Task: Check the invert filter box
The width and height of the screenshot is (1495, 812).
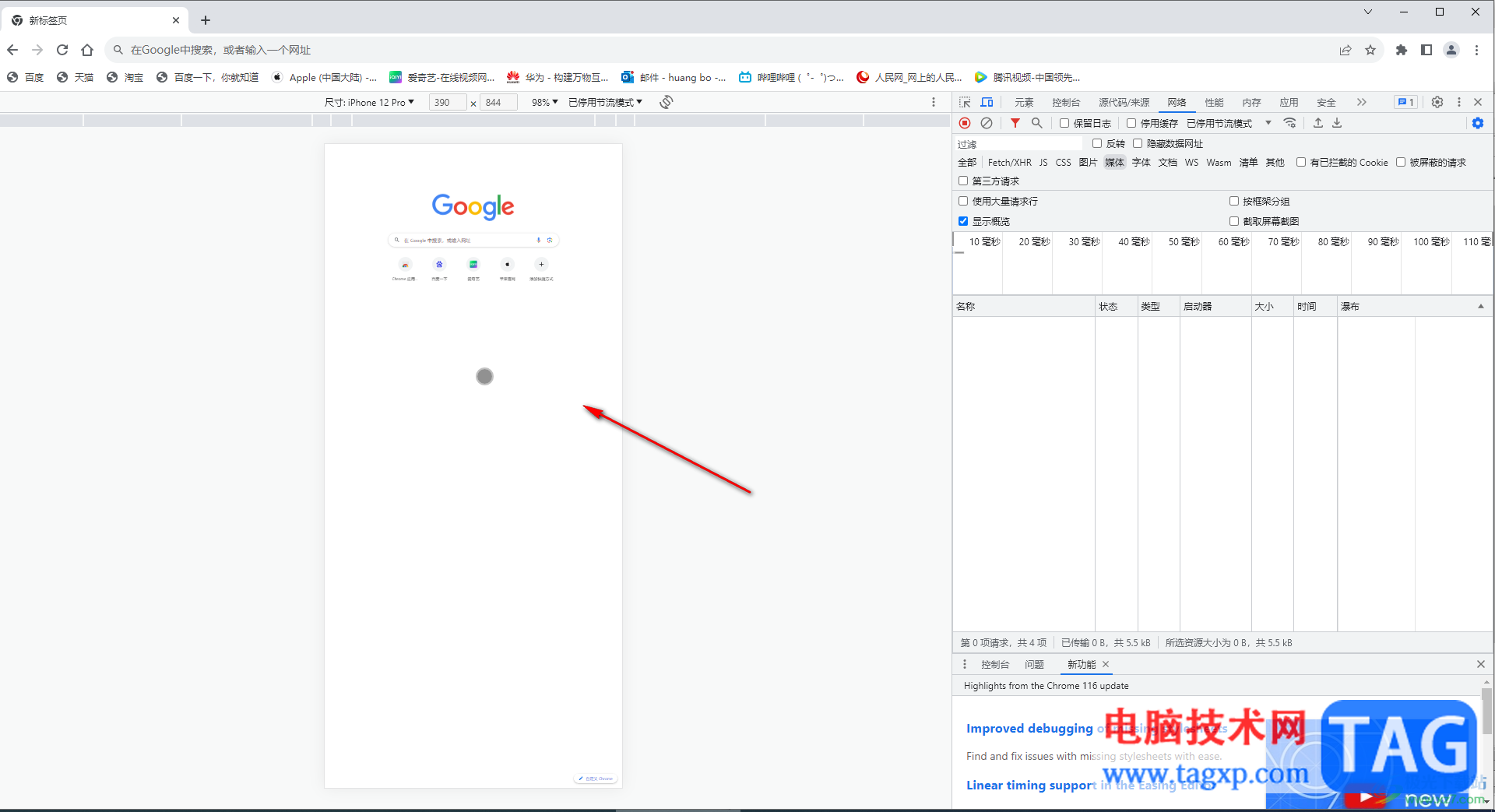Action: click(1097, 143)
